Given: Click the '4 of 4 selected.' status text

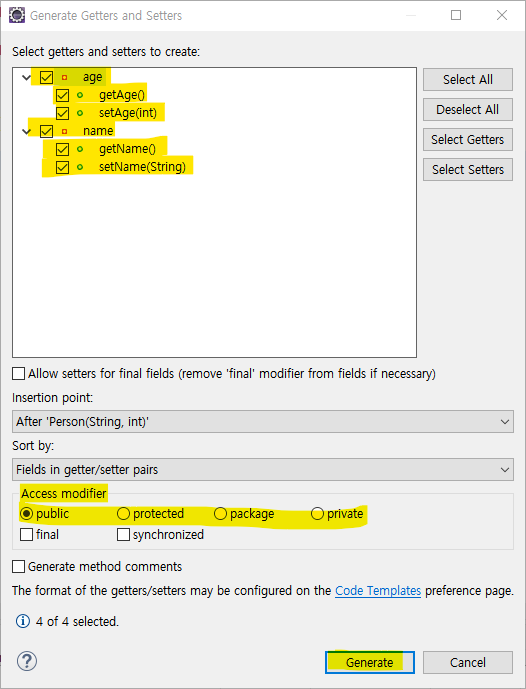Looking at the screenshot, I should coord(77,621).
